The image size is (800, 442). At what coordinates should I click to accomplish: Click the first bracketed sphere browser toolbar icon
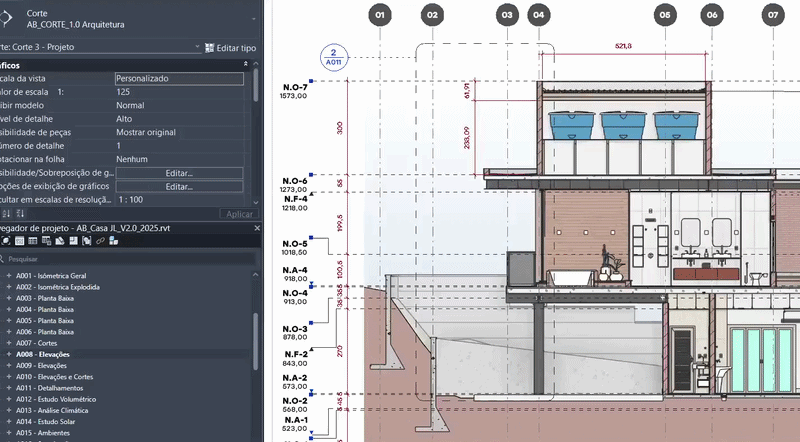pyautogui.click(x=6, y=241)
